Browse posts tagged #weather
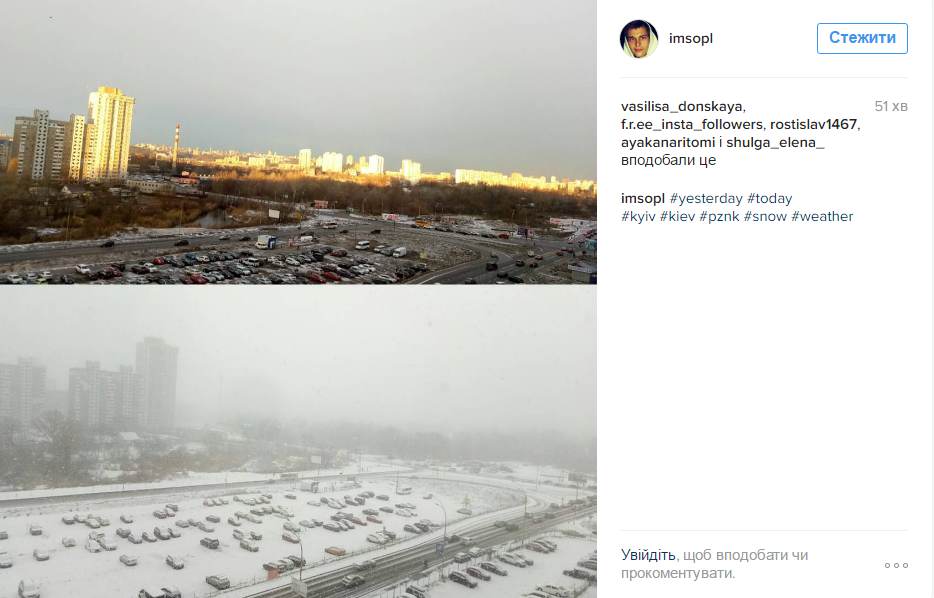The width and height of the screenshot is (934, 598). coord(822,217)
